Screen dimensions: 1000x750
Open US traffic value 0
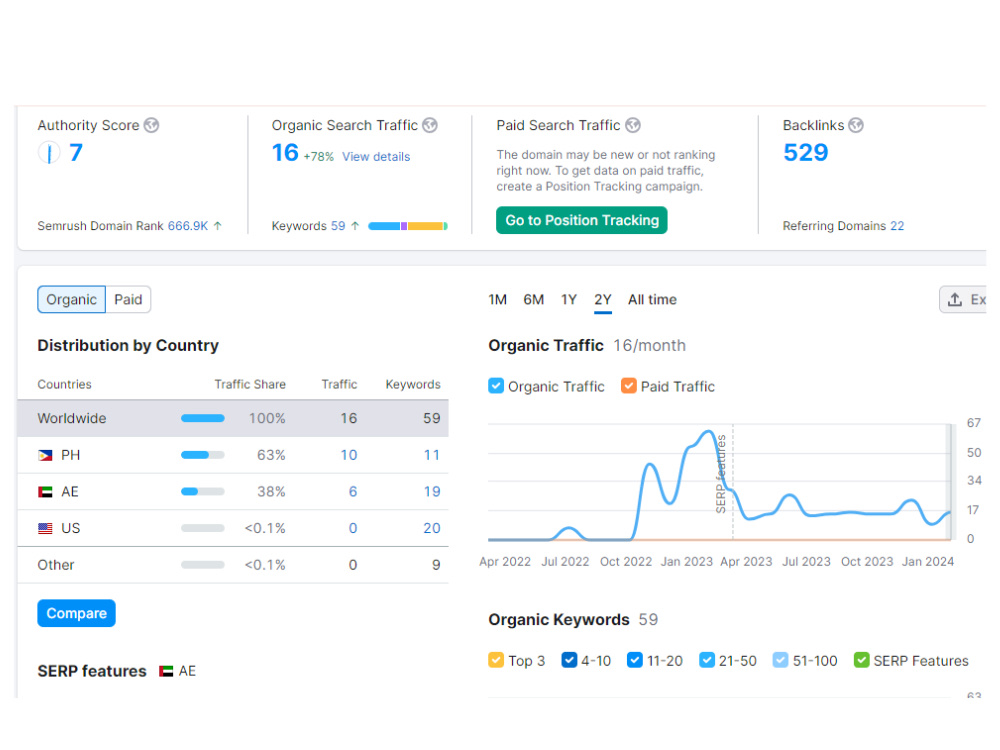(353, 528)
